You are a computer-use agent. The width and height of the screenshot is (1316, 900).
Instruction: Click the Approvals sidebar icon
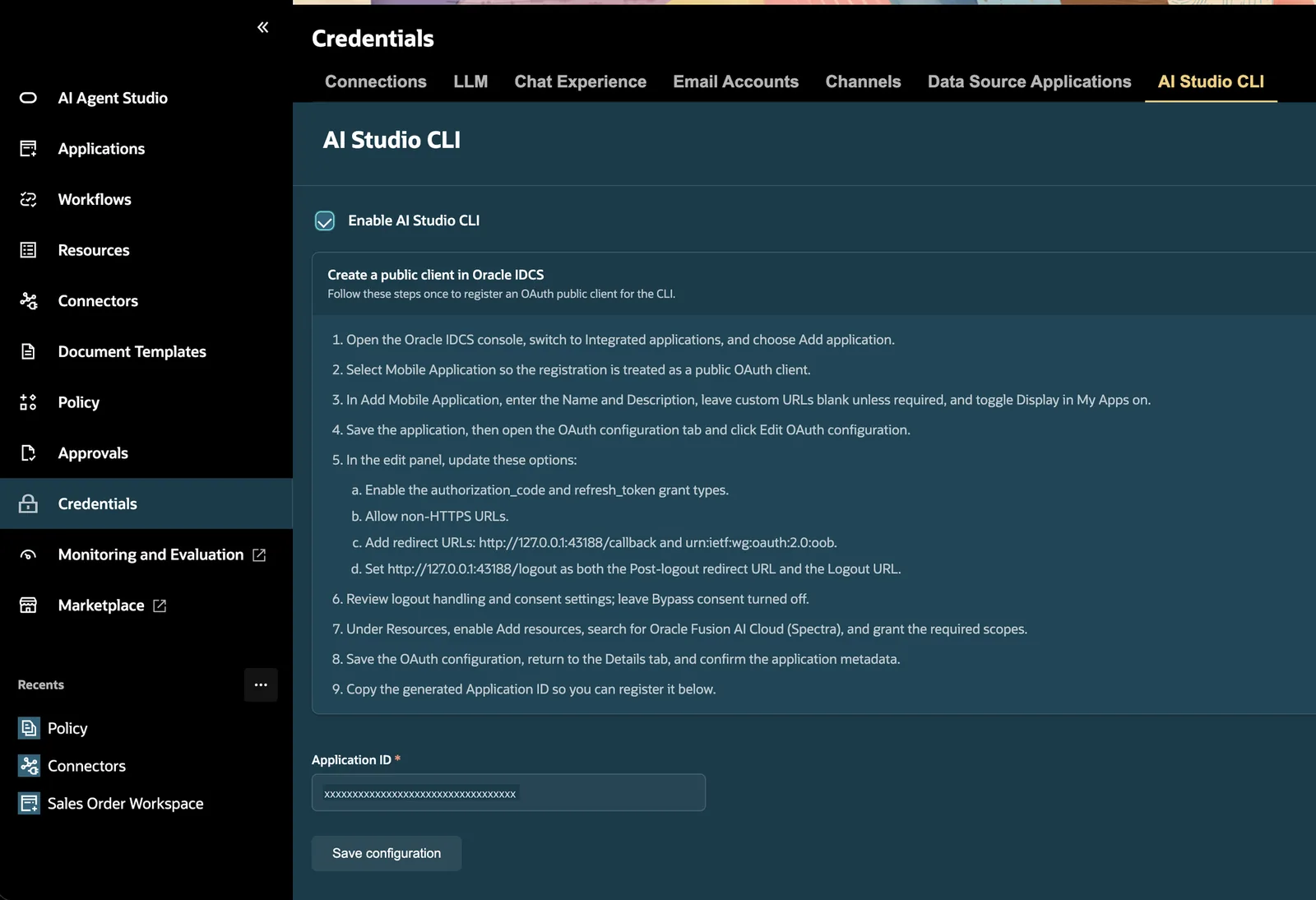(x=28, y=453)
